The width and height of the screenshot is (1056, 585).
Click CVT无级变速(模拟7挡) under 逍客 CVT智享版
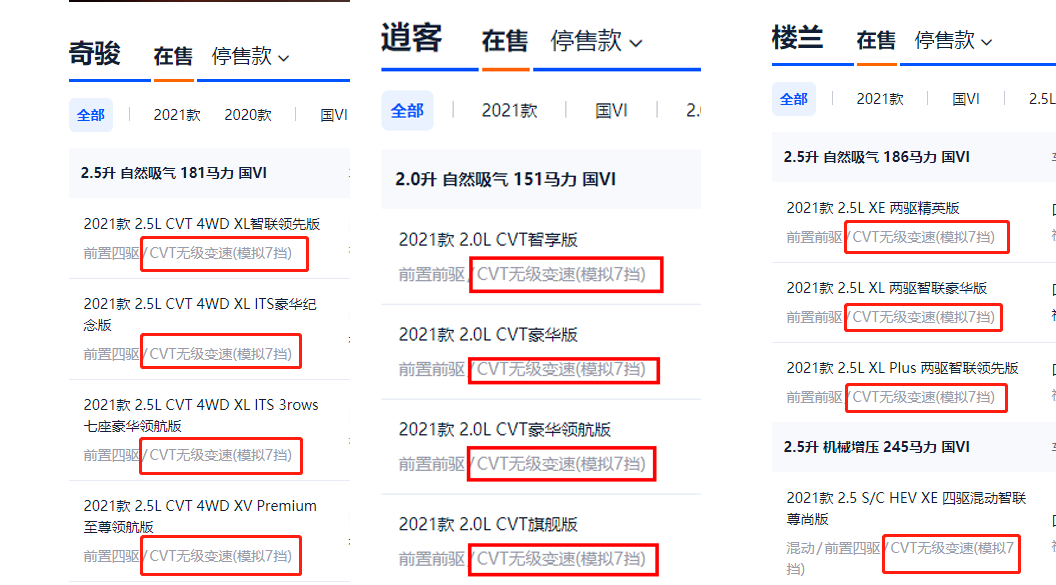(561, 274)
